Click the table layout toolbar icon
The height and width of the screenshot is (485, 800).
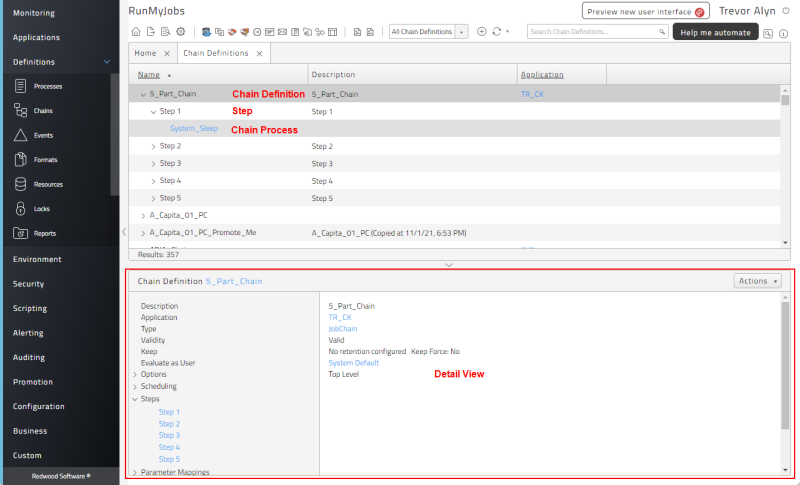(x=333, y=32)
